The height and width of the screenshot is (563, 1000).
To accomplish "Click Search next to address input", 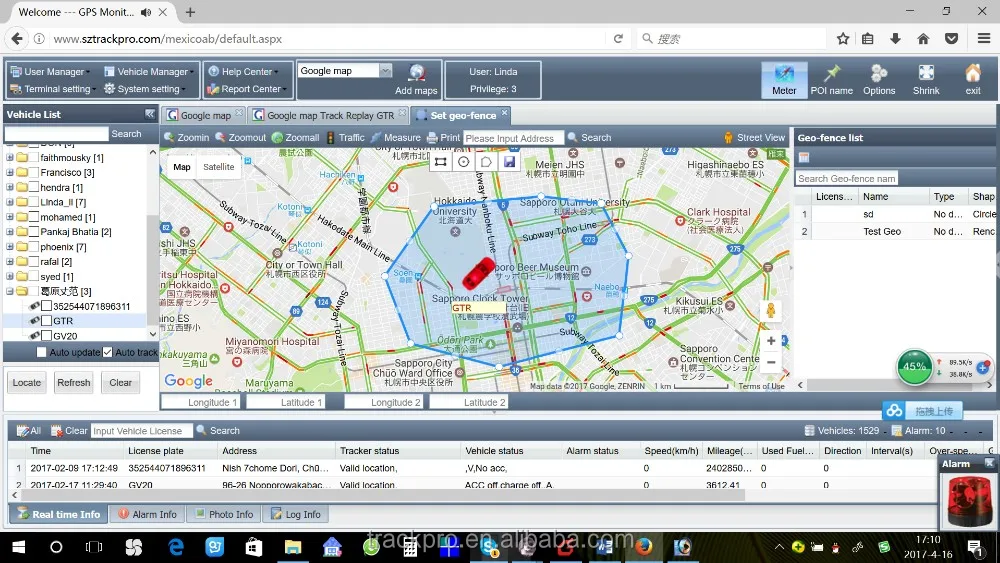I will (x=590, y=138).
